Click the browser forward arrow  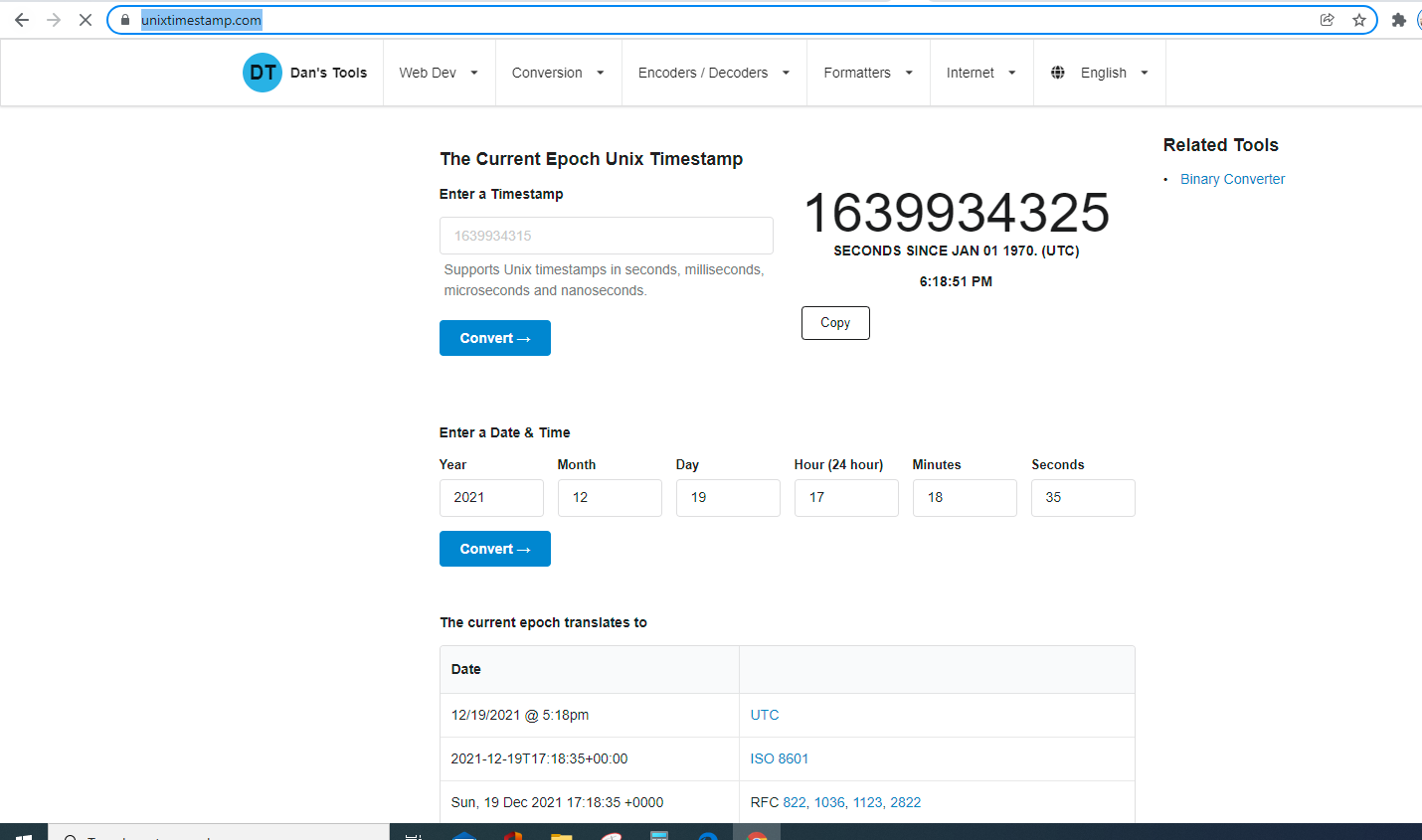[54, 20]
